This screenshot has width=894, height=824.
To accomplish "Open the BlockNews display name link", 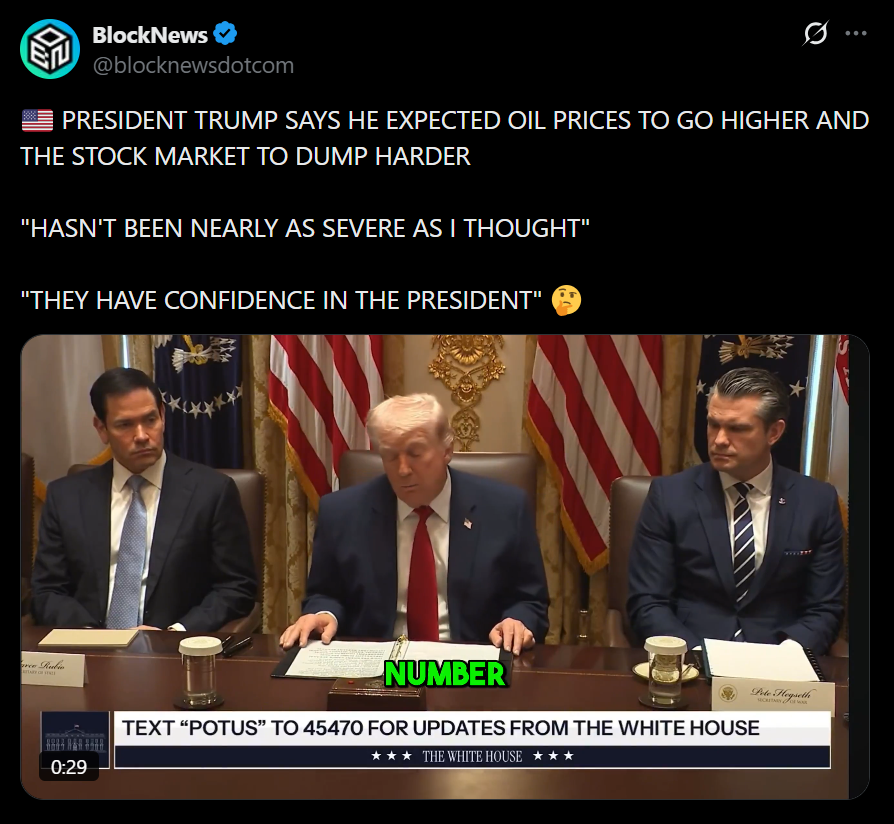I will [150, 35].
